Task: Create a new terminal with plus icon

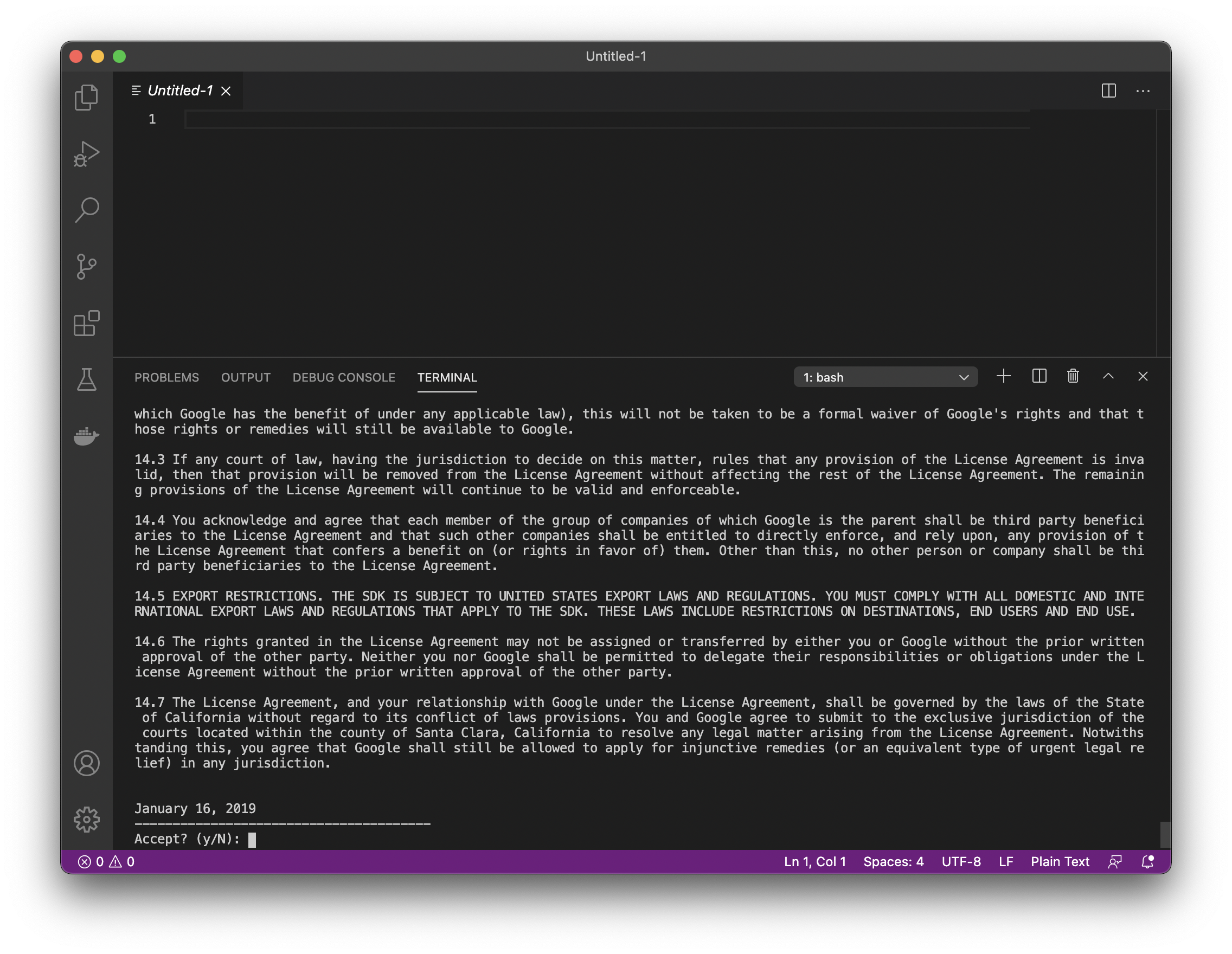Action: [1003, 376]
